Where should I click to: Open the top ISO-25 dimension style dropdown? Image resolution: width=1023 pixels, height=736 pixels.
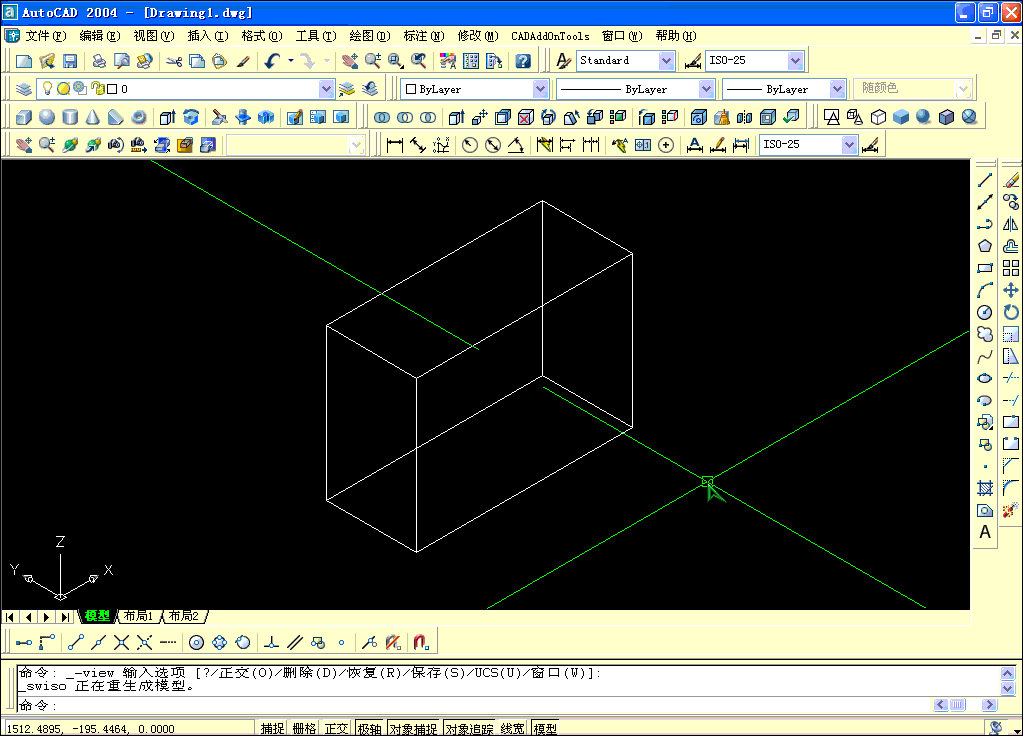tap(795, 61)
